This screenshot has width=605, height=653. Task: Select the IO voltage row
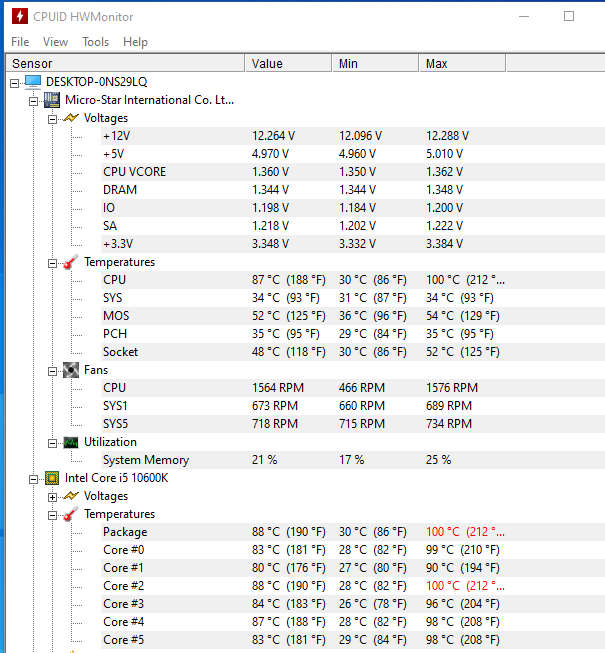click(353, 208)
